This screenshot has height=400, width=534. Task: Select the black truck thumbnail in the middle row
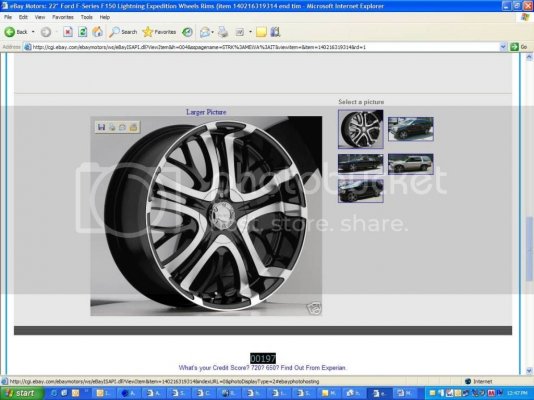361,164
